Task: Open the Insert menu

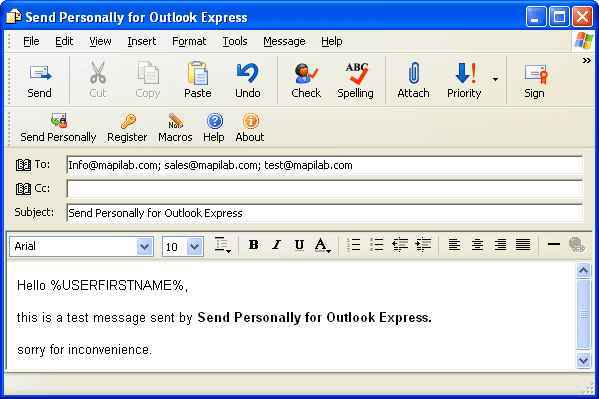Action: 142,41
